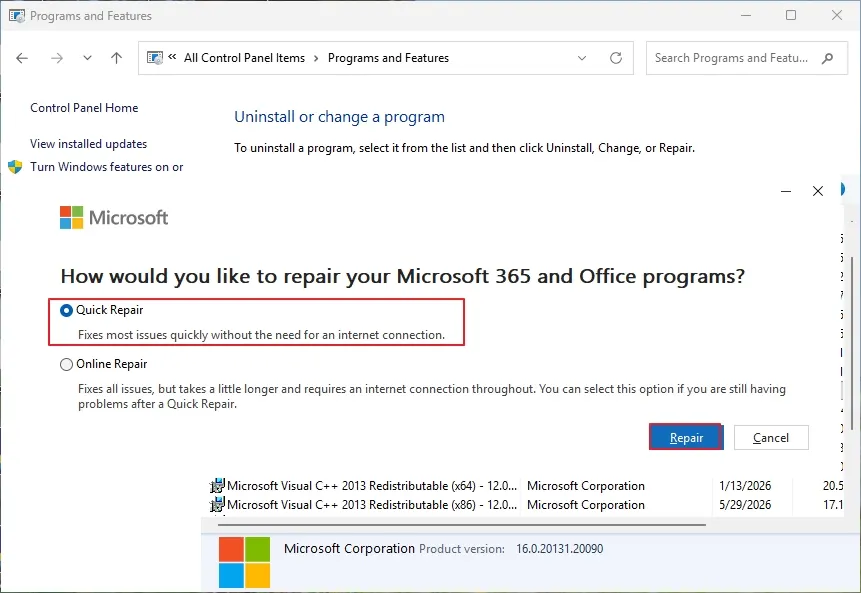Open the recent locations dropdown arrow

(87, 58)
